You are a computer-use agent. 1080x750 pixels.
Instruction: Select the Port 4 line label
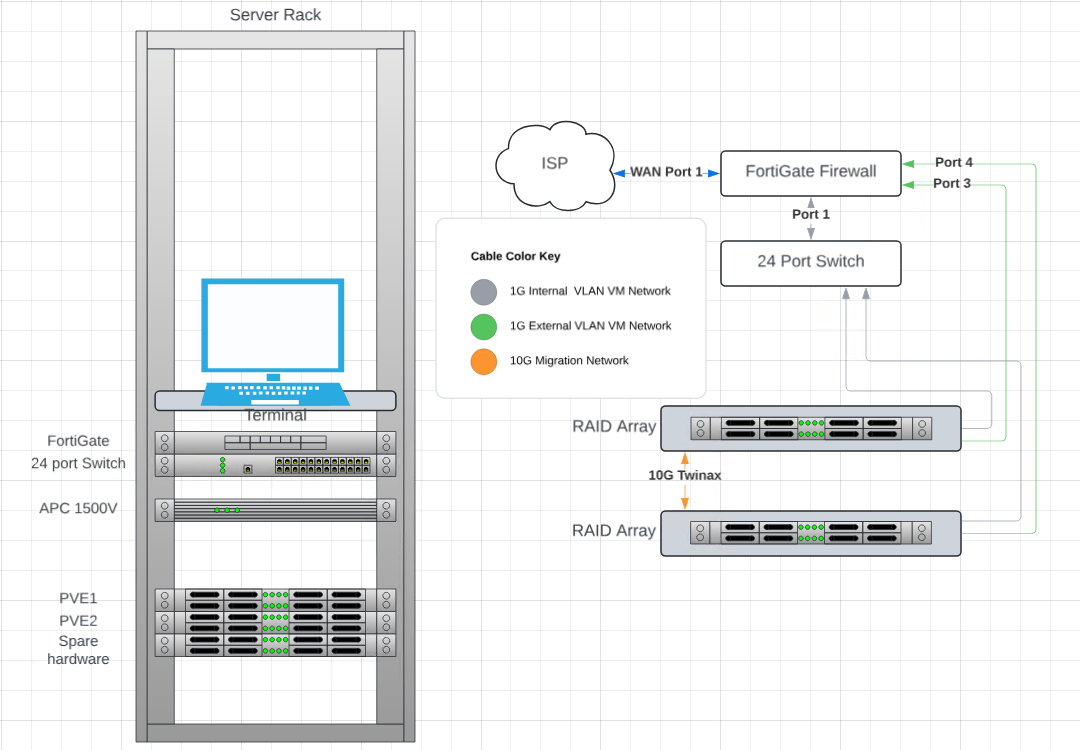point(953,162)
